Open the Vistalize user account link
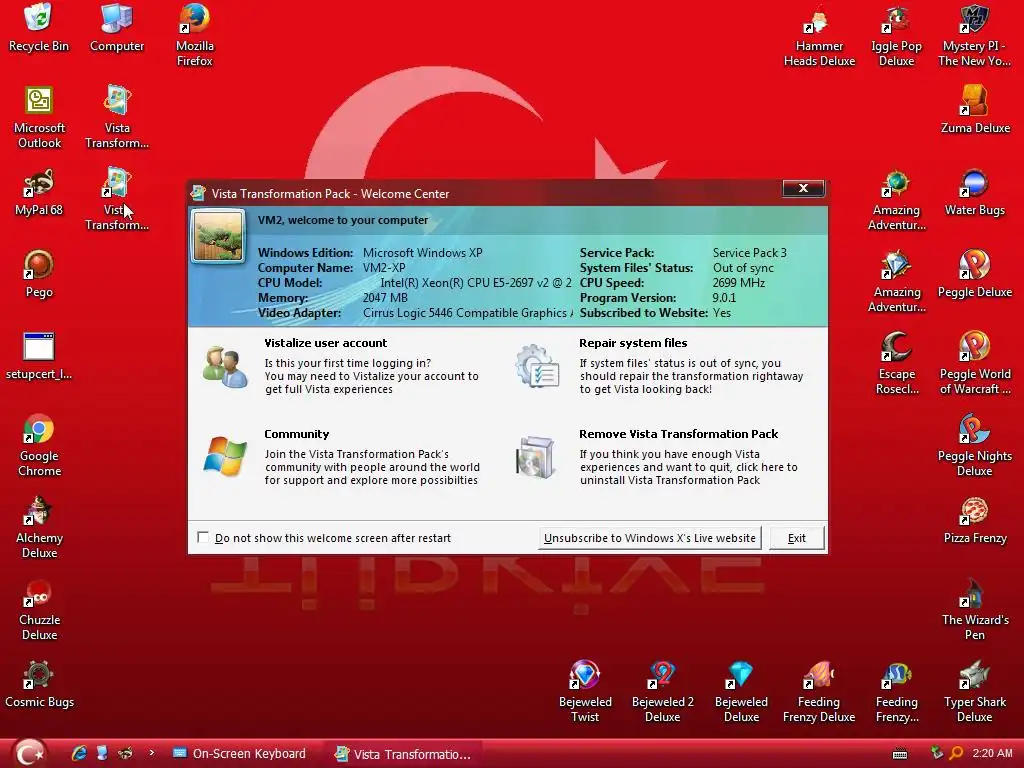The height and width of the screenshot is (768, 1024). [x=325, y=343]
